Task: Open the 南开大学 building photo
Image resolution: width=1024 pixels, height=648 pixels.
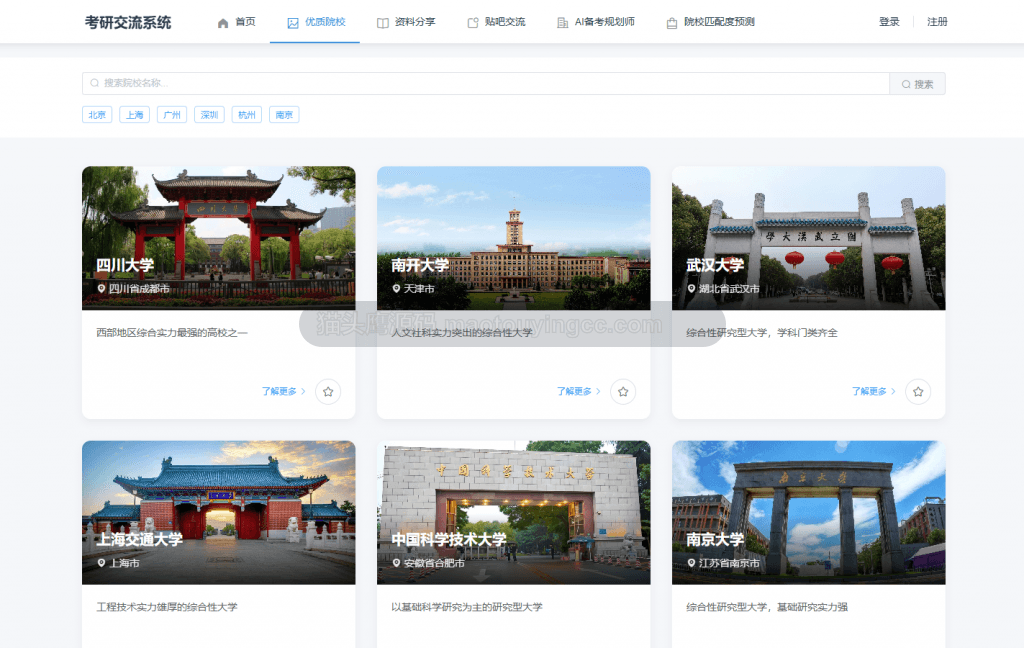Action: click(513, 238)
